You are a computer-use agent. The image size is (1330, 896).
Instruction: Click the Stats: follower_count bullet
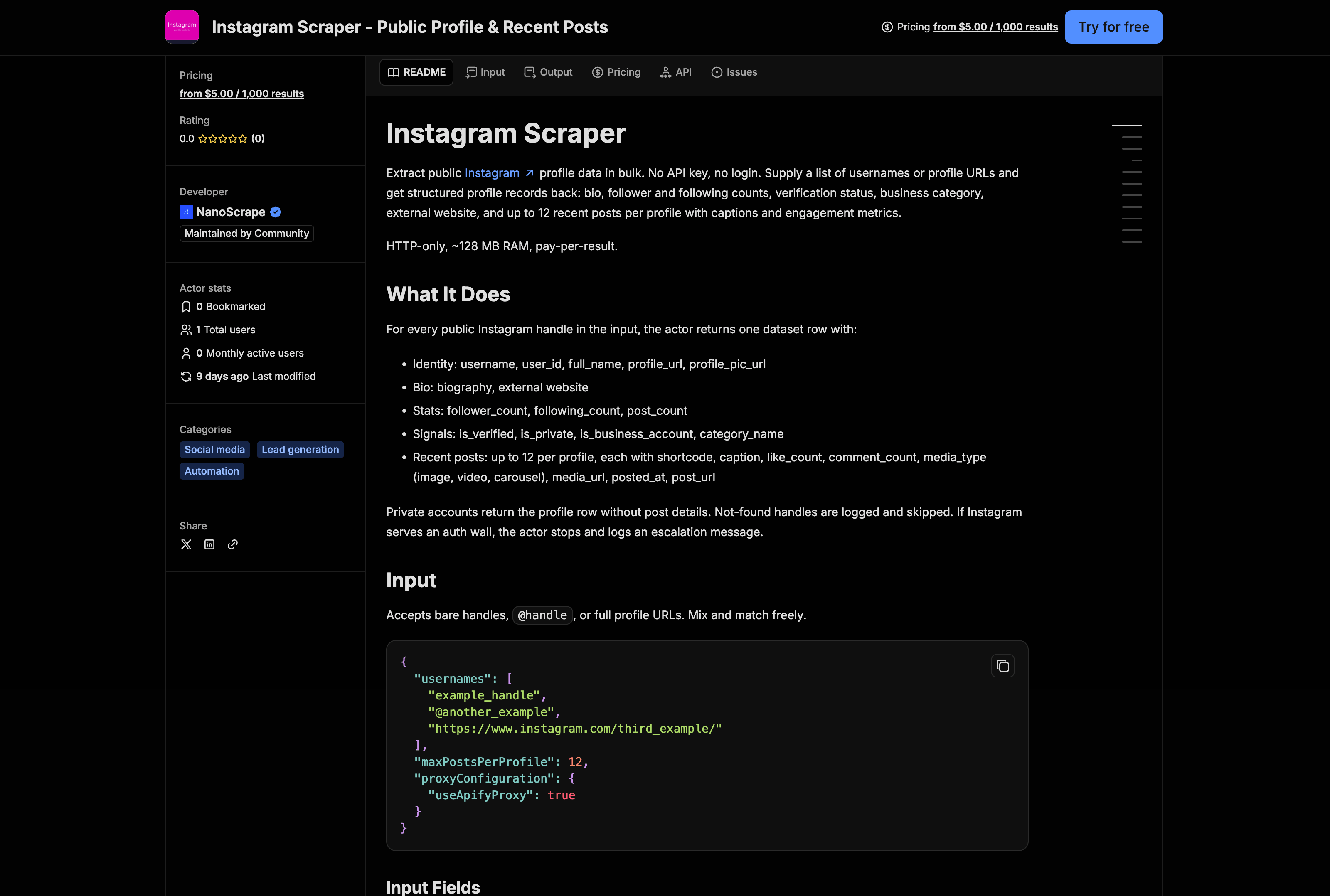point(549,411)
